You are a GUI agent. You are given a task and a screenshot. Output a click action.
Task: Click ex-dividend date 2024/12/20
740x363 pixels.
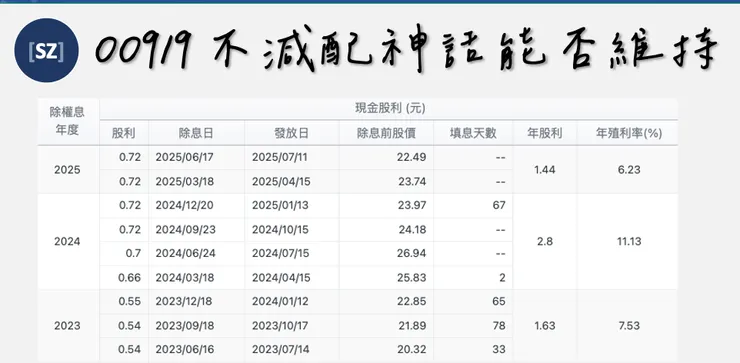click(x=185, y=205)
